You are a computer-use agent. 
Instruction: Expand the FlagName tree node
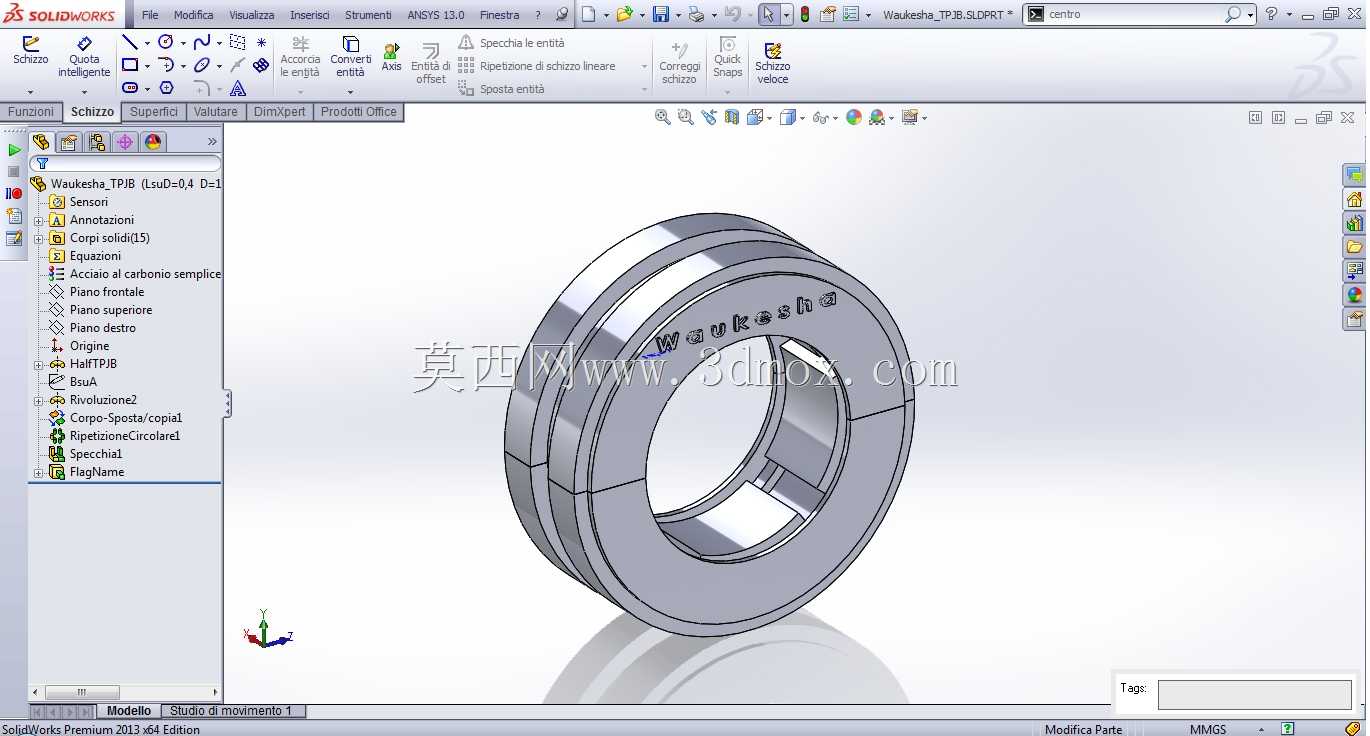38,472
